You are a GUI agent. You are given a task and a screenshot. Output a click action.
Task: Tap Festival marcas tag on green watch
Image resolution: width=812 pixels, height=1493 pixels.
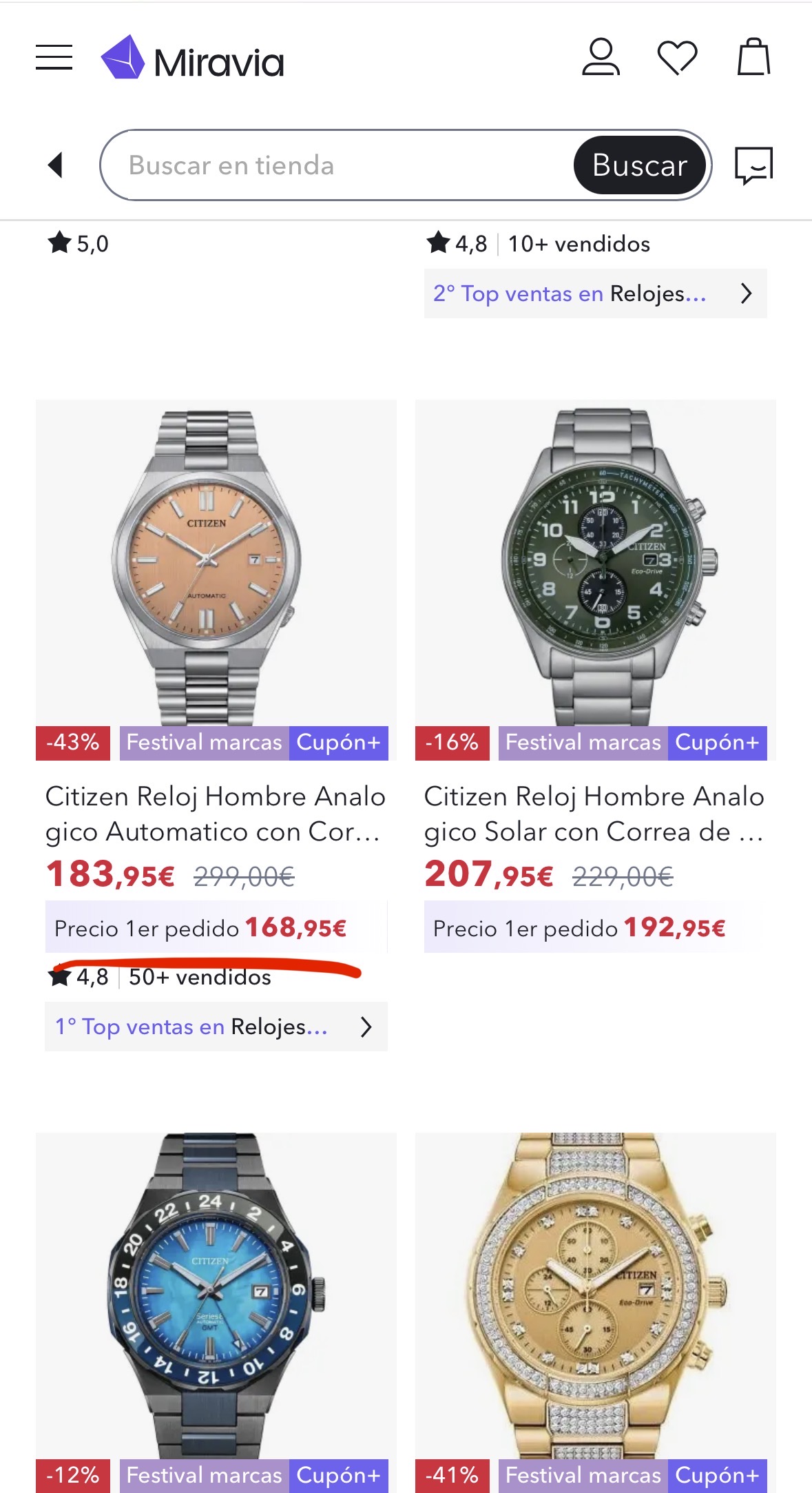point(583,743)
